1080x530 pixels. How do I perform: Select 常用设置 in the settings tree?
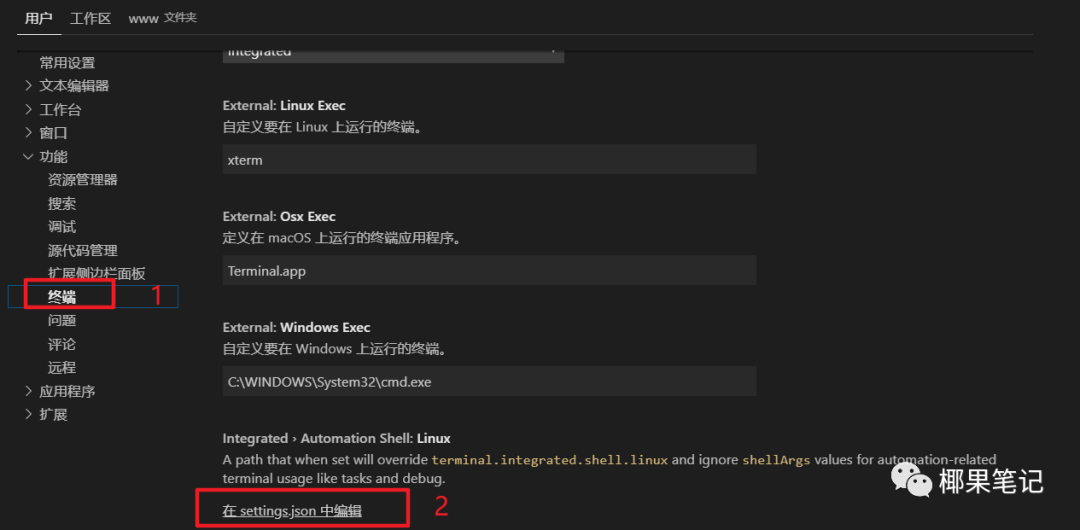coord(67,63)
